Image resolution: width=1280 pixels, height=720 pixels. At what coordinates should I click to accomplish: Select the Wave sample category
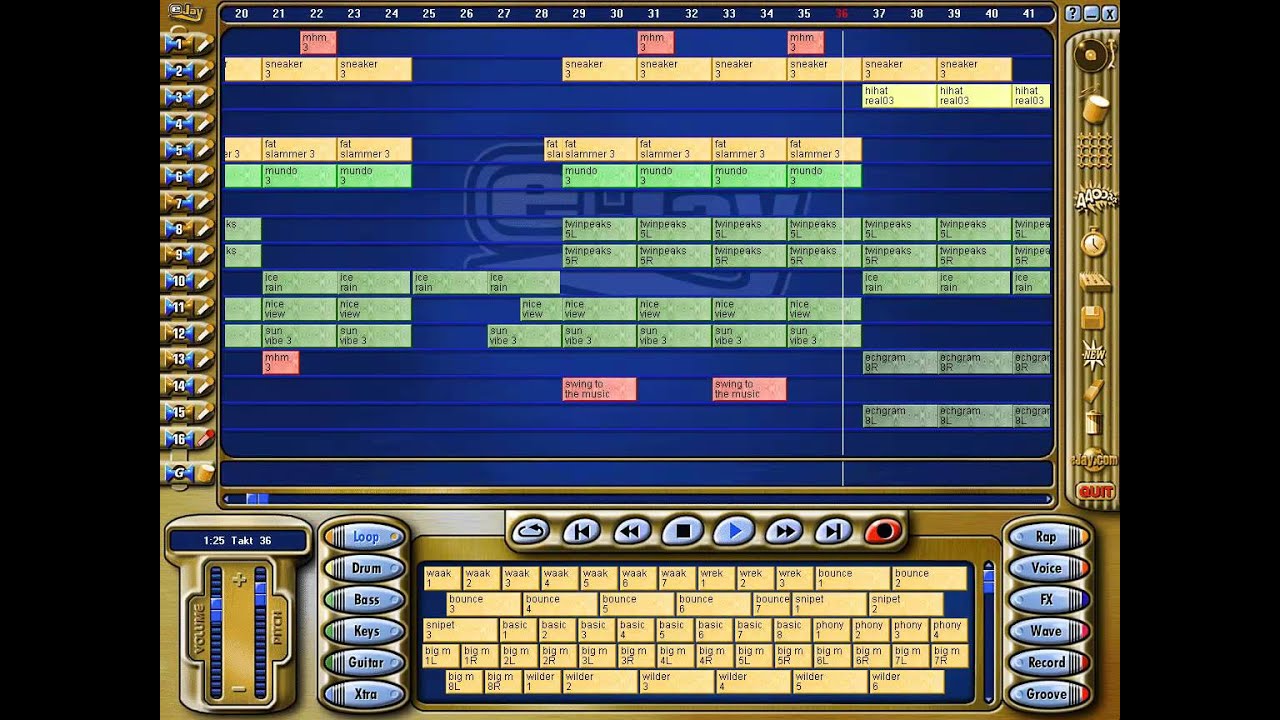(x=1049, y=631)
